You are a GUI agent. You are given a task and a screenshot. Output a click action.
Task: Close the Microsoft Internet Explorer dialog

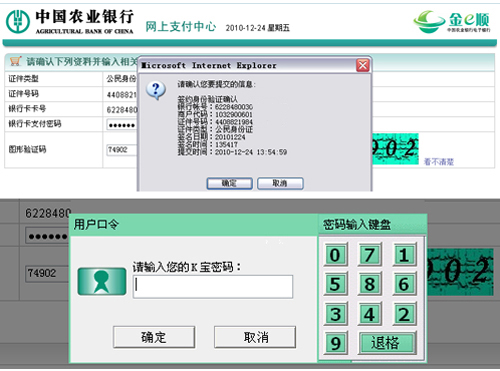coord(363,65)
